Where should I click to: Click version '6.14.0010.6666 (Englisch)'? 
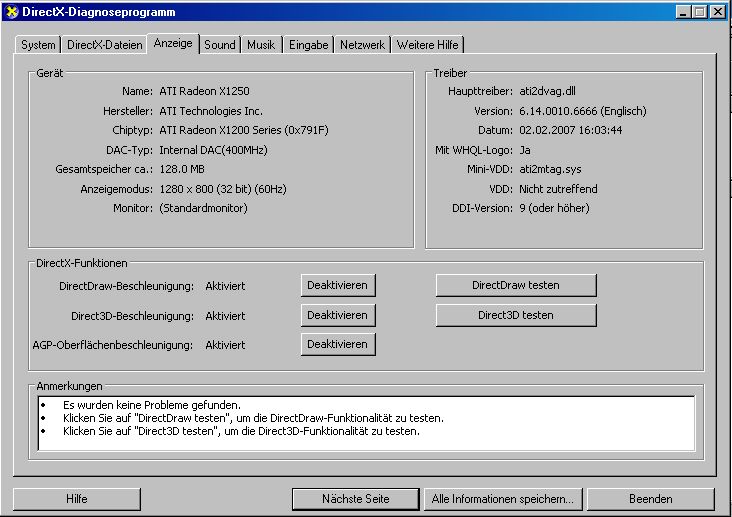pos(583,111)
